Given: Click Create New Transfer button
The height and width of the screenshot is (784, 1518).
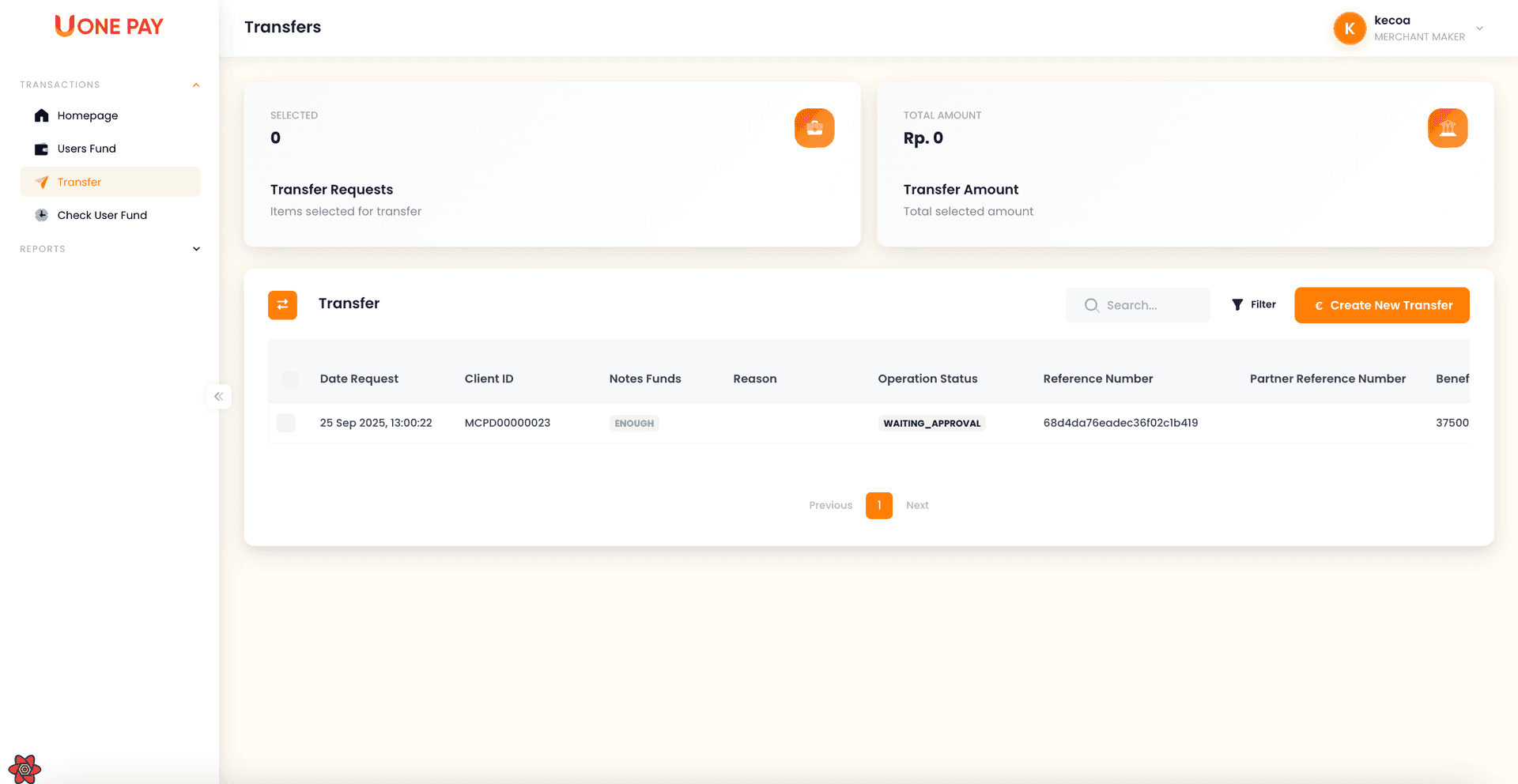Looking at the screenshot, I should (1381, 305).
